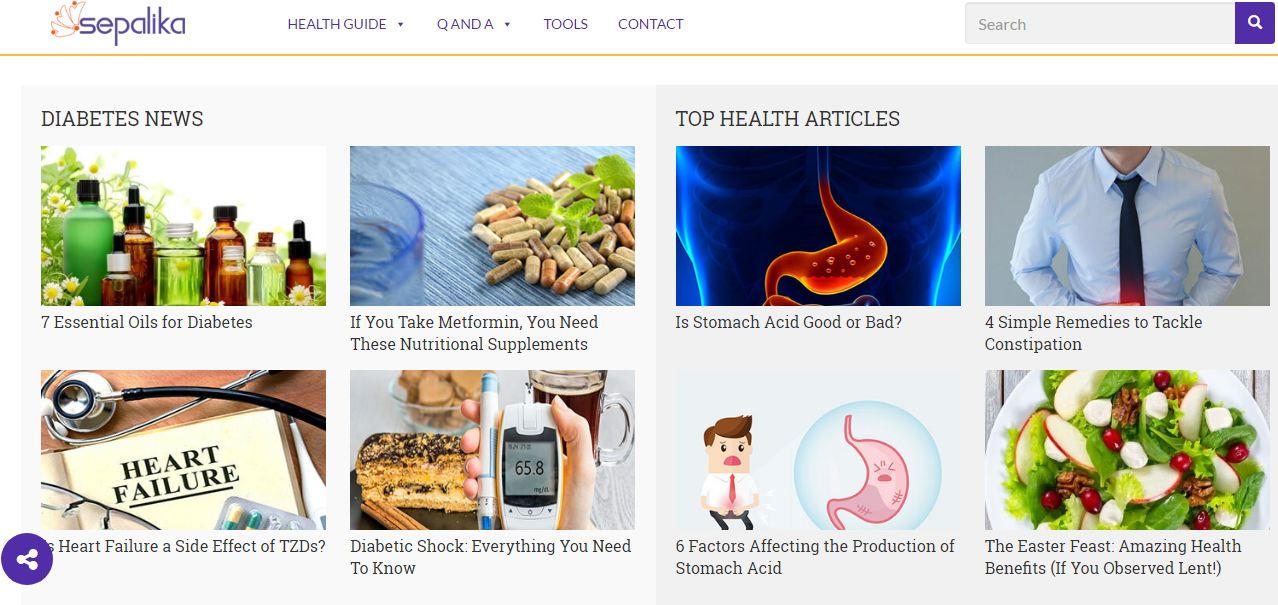Open 'Is Stomach Acid Good or Bad?' link
The image size is (1278, 605).
pyautogui.click(x=789, y=322)
